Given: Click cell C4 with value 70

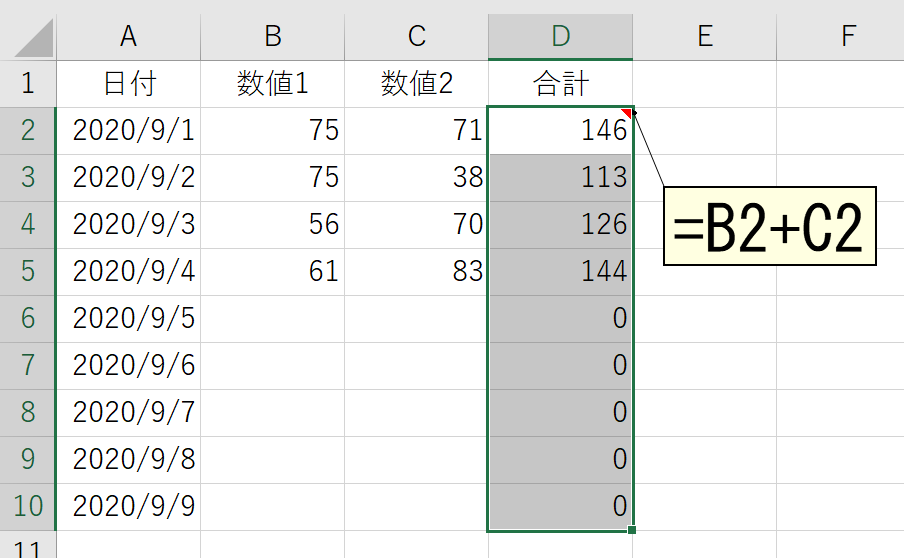Looking at the screenshot, I should 417,225.
